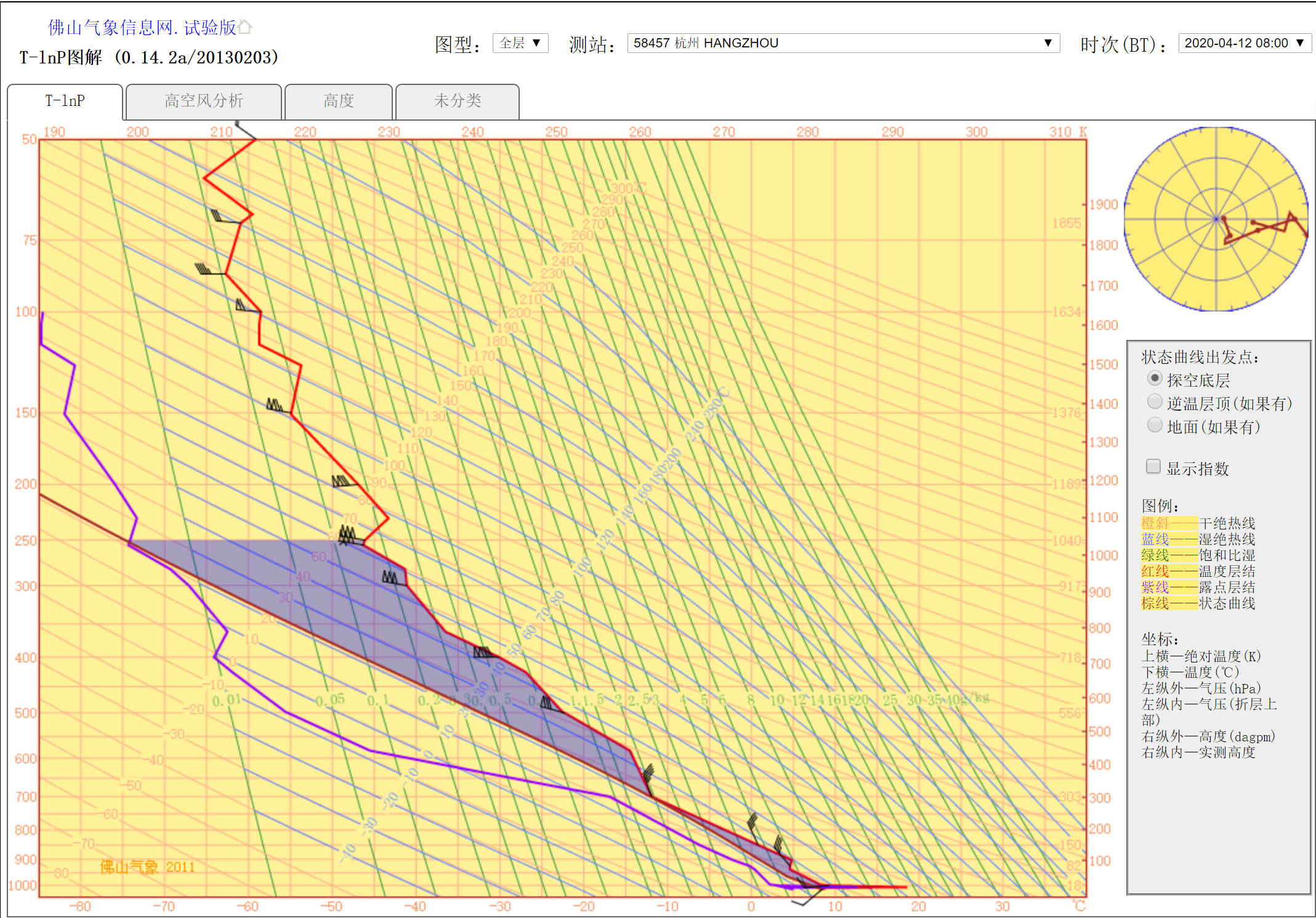Open the 未分类 tab
This screenshot has height=918, width=1316.
click(x=457, y=102)
